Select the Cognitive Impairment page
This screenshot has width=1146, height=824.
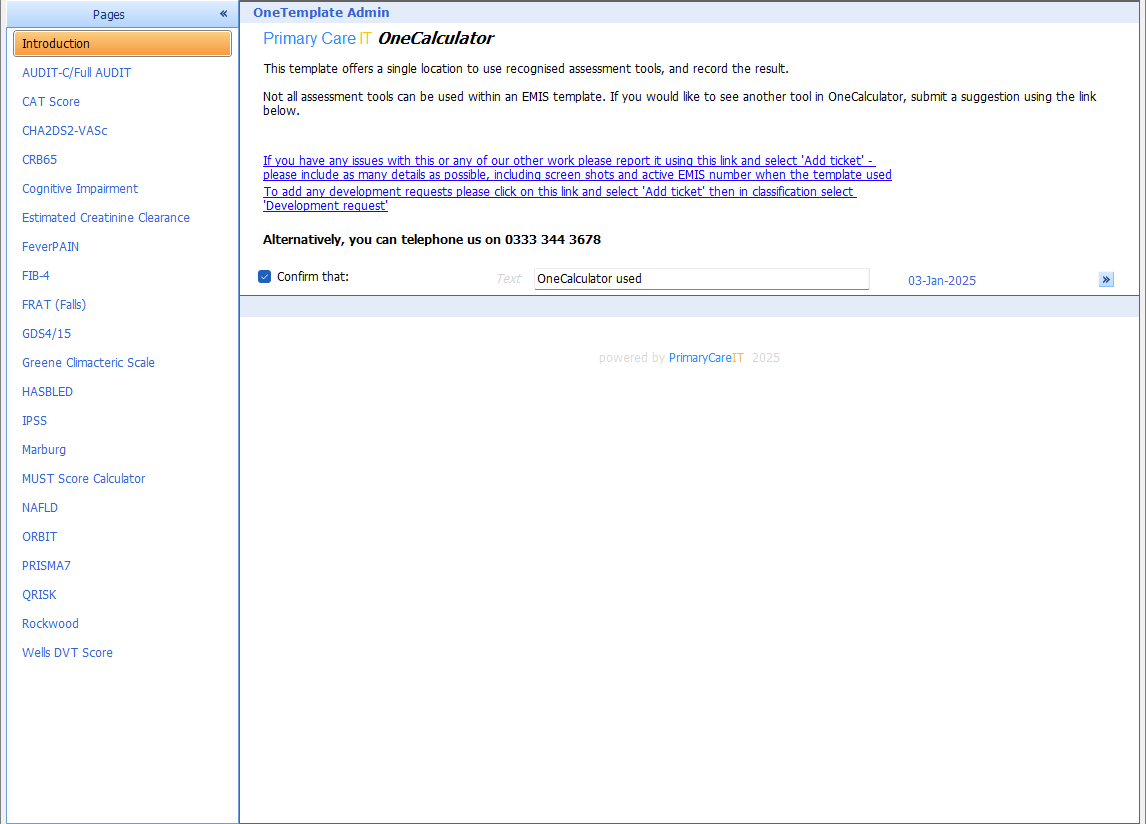click(x=80, y=189)
